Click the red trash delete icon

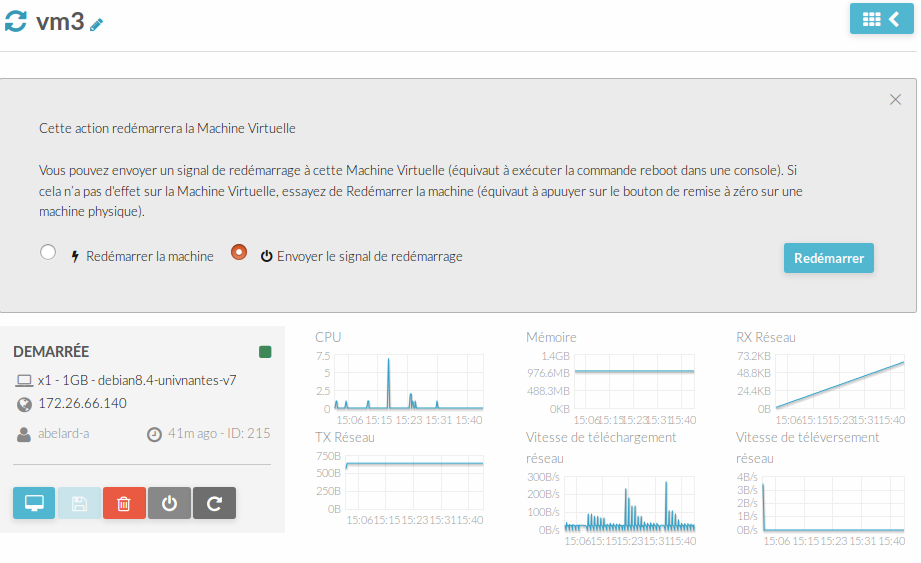[x=124, y=503]
